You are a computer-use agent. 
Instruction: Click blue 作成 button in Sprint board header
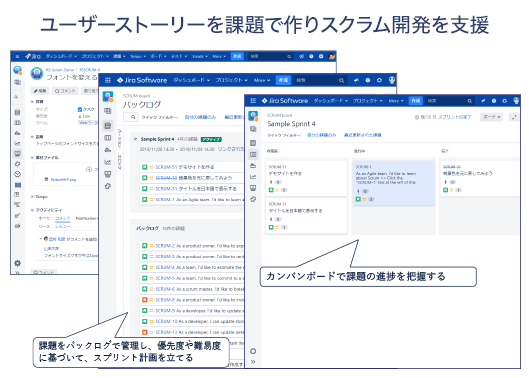click(416, 101)
